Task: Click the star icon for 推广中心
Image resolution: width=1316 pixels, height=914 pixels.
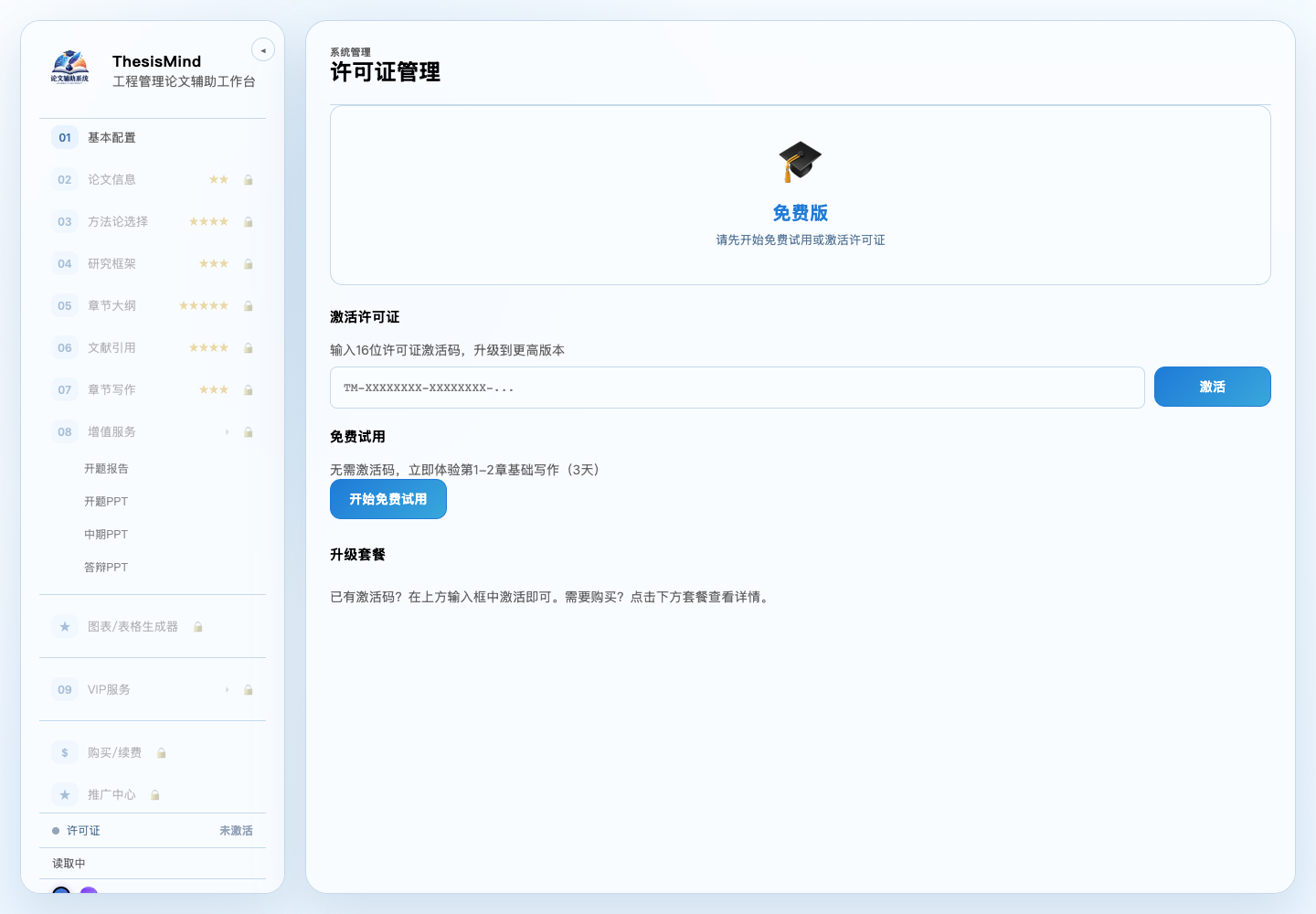Action: pos(65,795)
